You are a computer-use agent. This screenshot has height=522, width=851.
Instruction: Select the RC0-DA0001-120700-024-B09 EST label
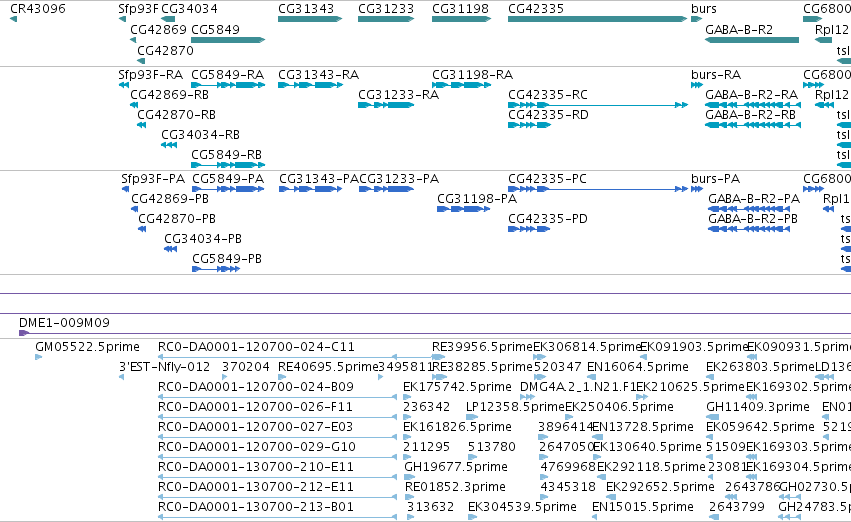click(x=256, y=387)
